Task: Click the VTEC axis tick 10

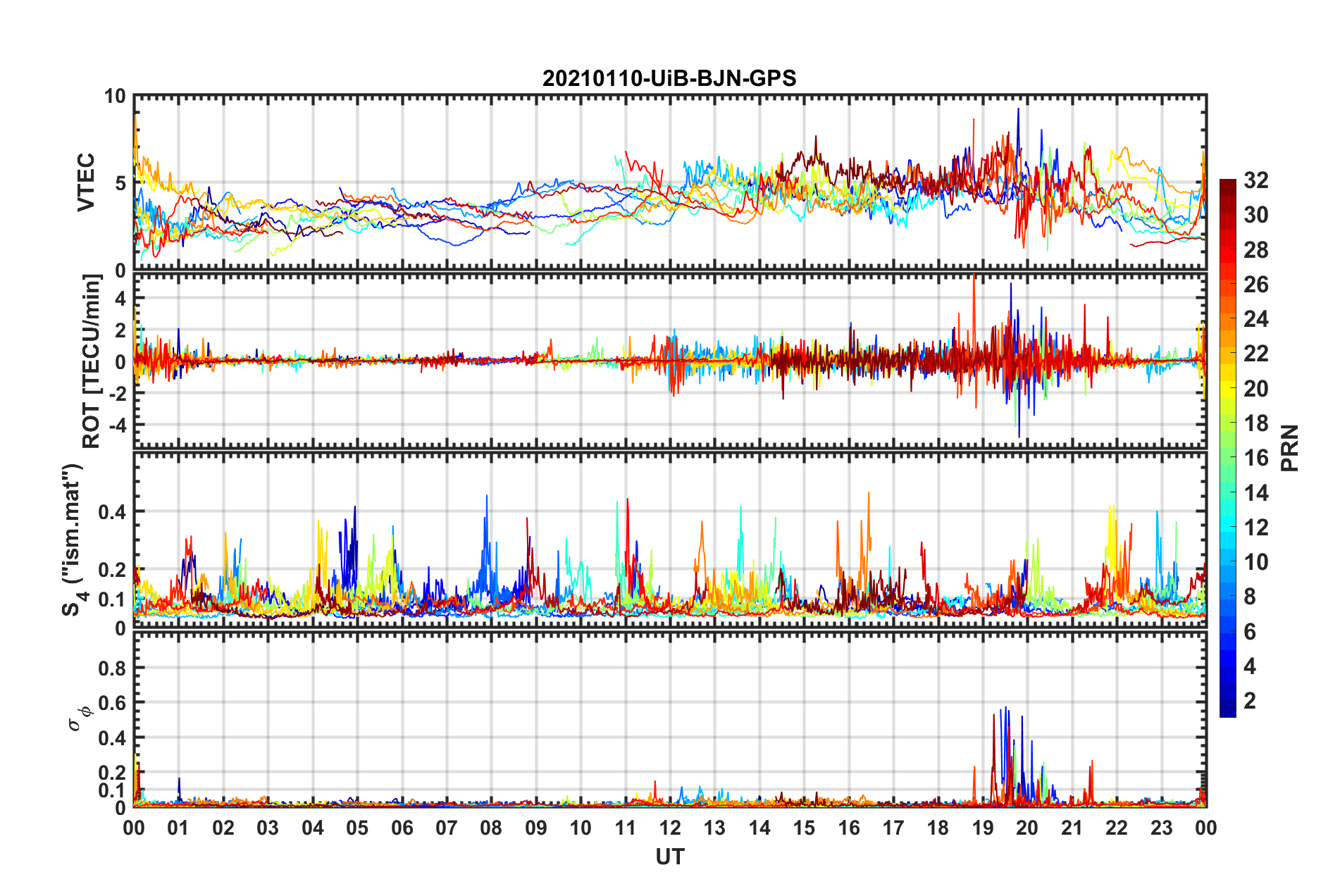Action: tap(115, 97)
